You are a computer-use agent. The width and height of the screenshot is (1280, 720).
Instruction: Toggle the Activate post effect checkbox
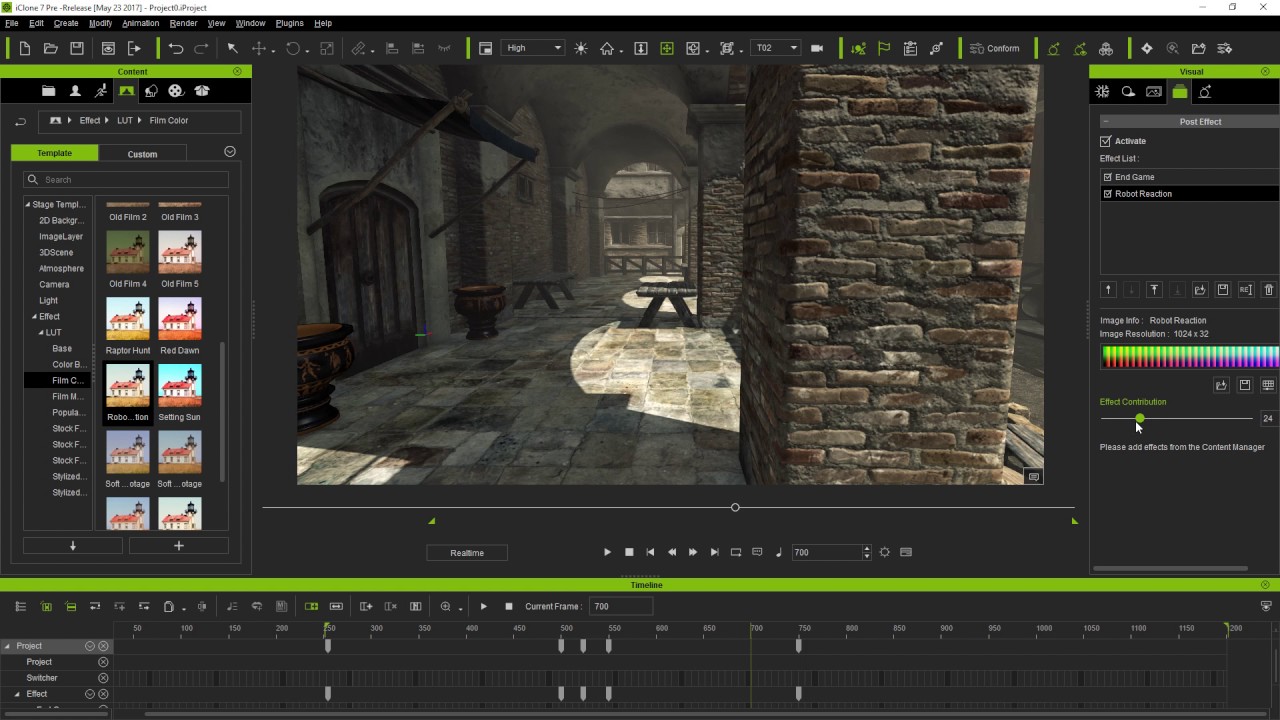coord(1106,141)
